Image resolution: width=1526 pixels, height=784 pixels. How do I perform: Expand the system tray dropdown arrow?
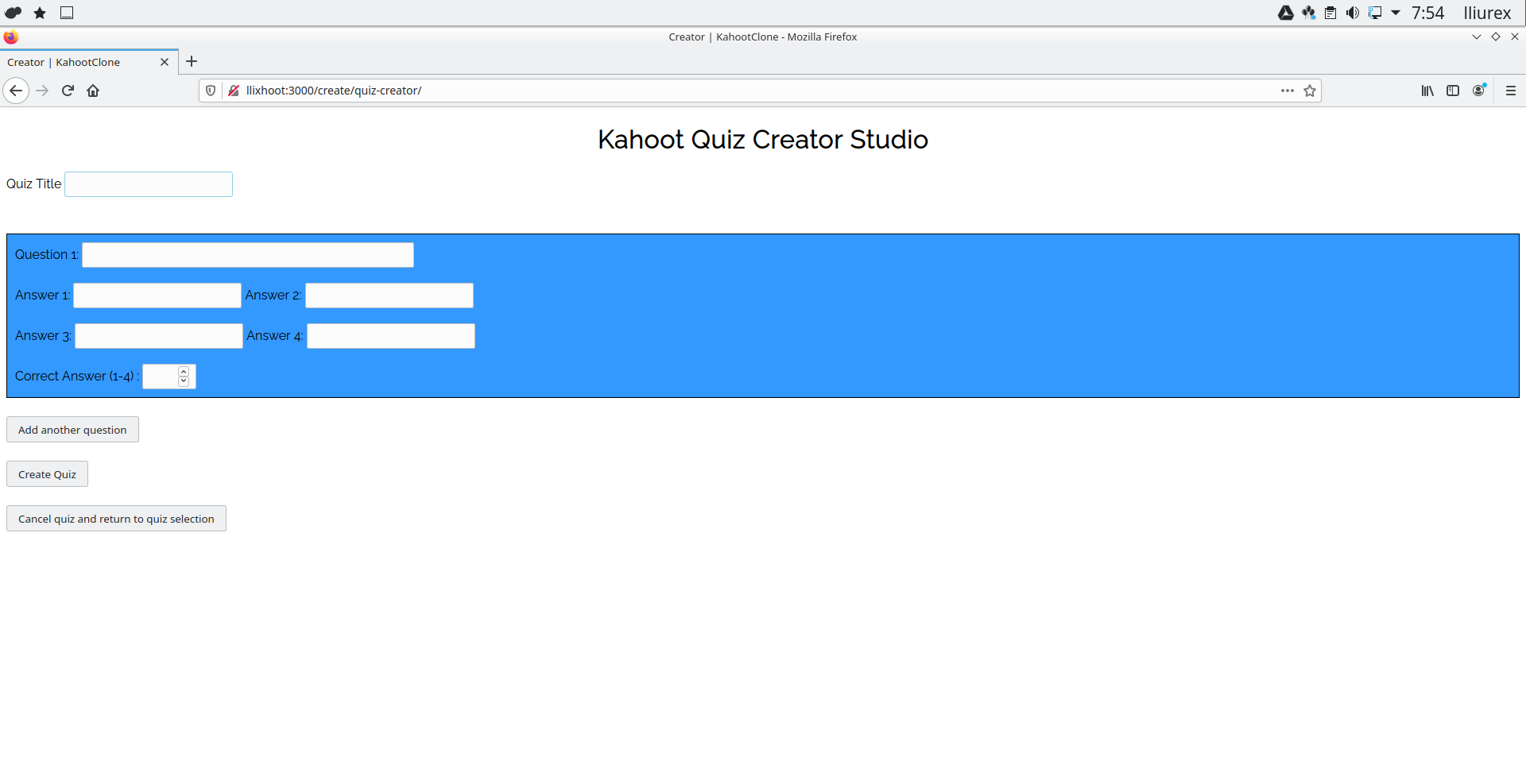pos(1396,13)
